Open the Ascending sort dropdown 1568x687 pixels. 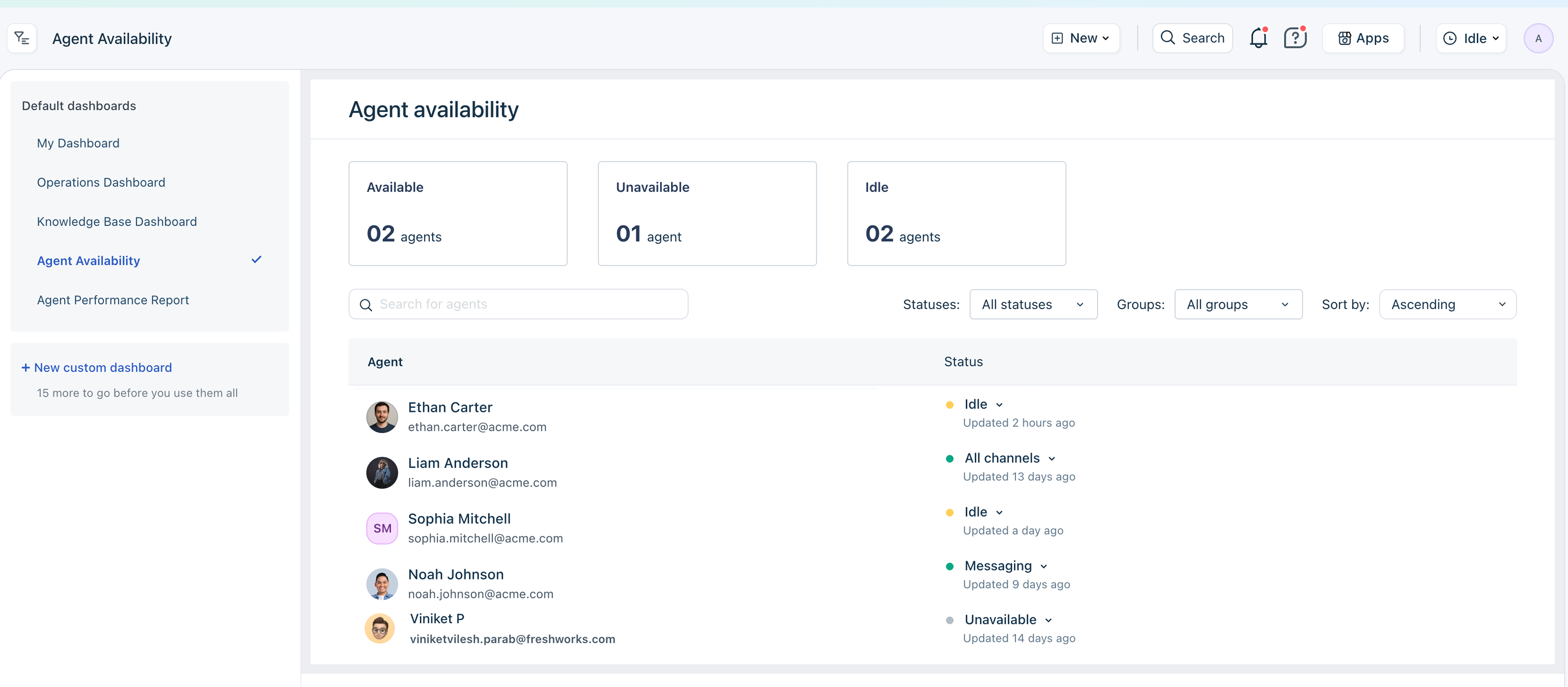click(1447, 305)
